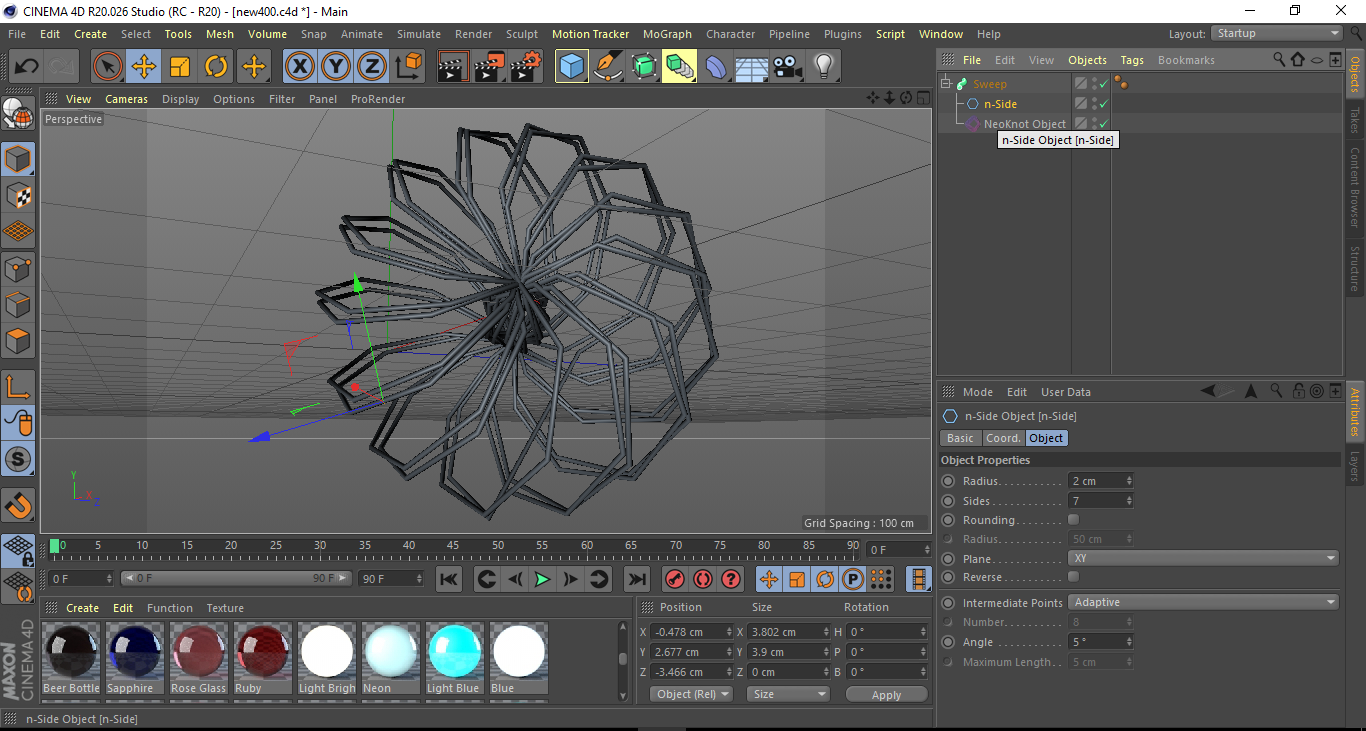Go to end of animation

point(636,579)
